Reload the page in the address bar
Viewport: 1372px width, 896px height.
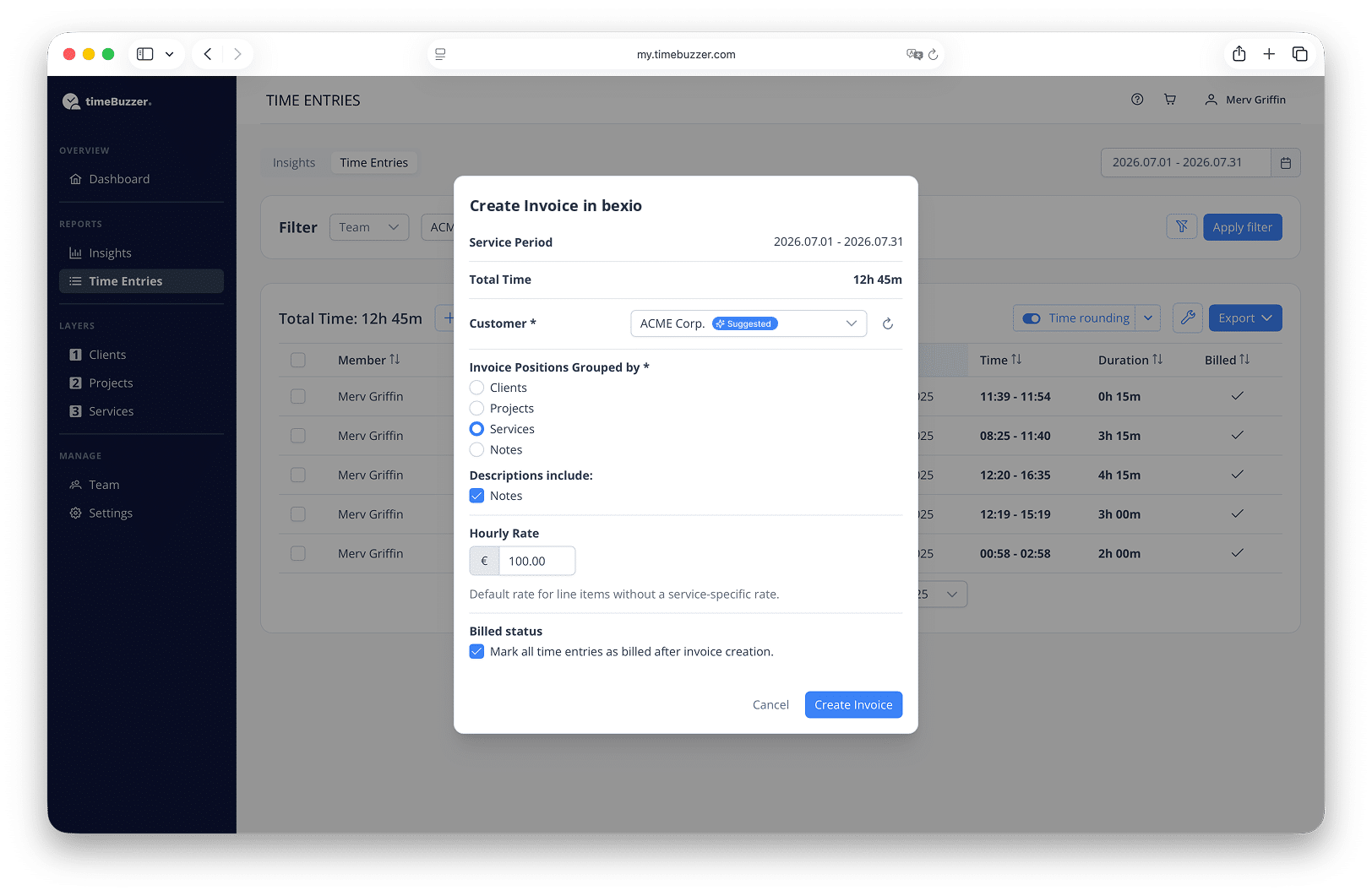tap(934, 54)
